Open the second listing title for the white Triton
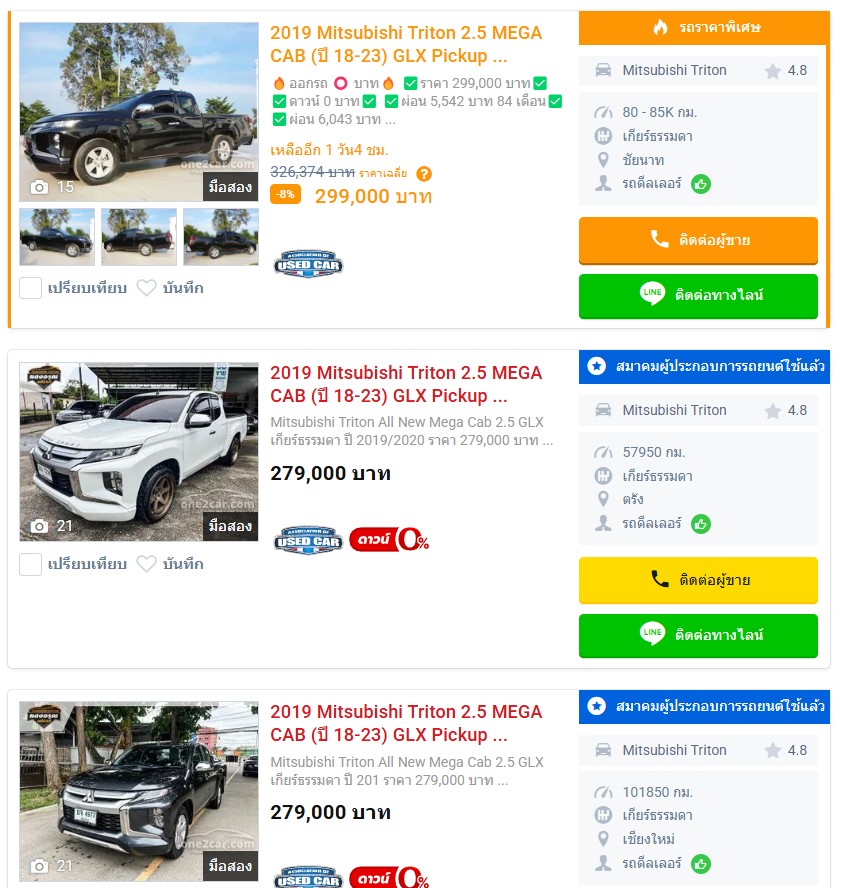Image resolution: width=844 pixels, height=888 pixels. 406,384
